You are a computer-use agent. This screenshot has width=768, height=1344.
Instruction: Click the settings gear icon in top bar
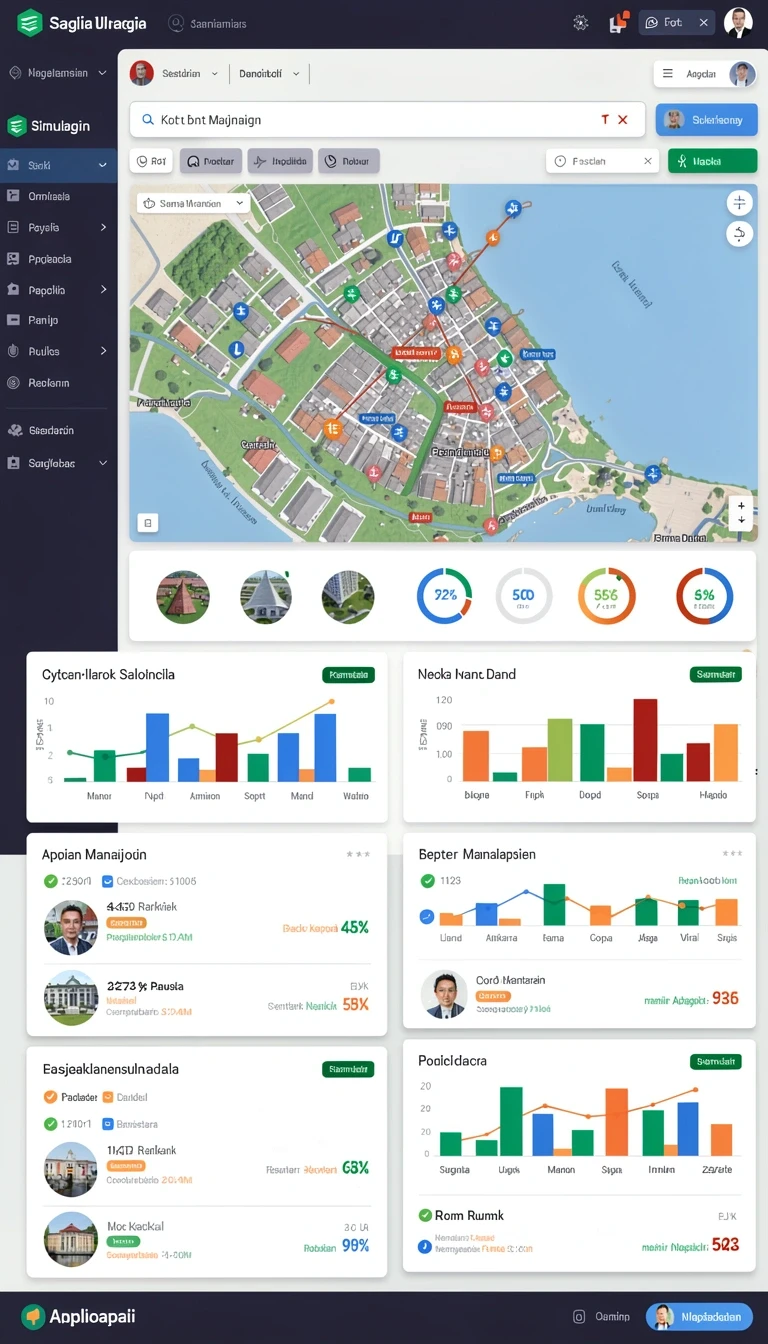pyautogui.click(x=580, y=23)
